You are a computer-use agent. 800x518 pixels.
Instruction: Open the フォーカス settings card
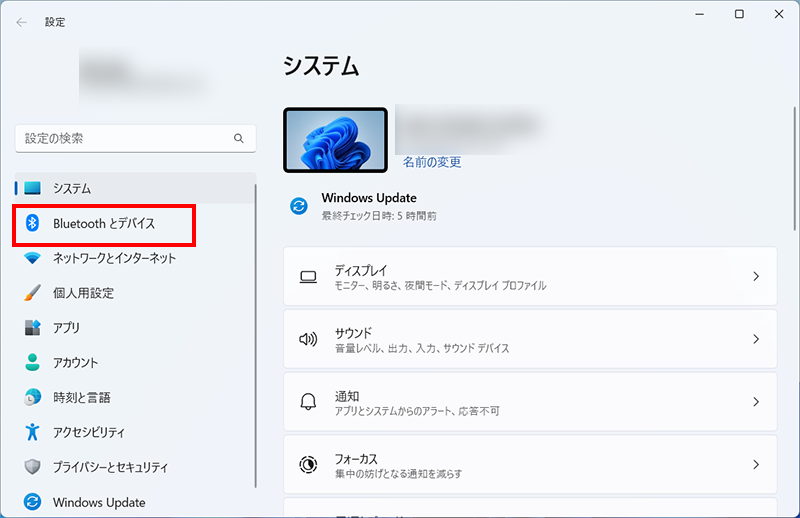tap(530, 464)
